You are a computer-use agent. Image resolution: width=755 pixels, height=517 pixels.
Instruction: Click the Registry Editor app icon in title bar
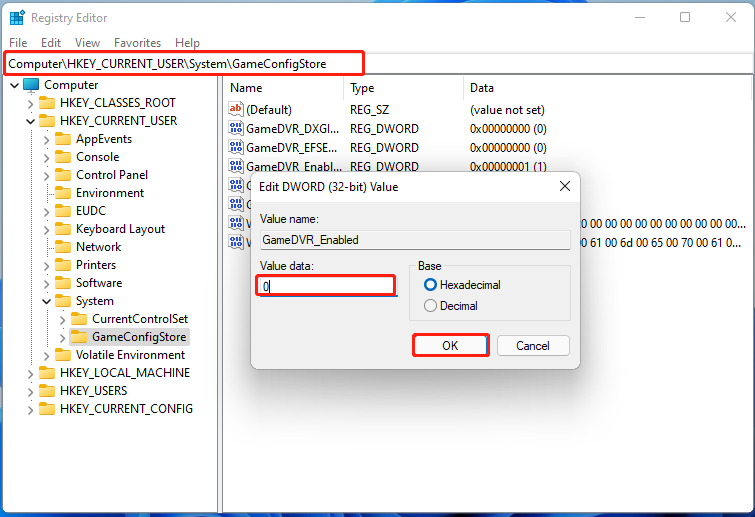[17, 18]
